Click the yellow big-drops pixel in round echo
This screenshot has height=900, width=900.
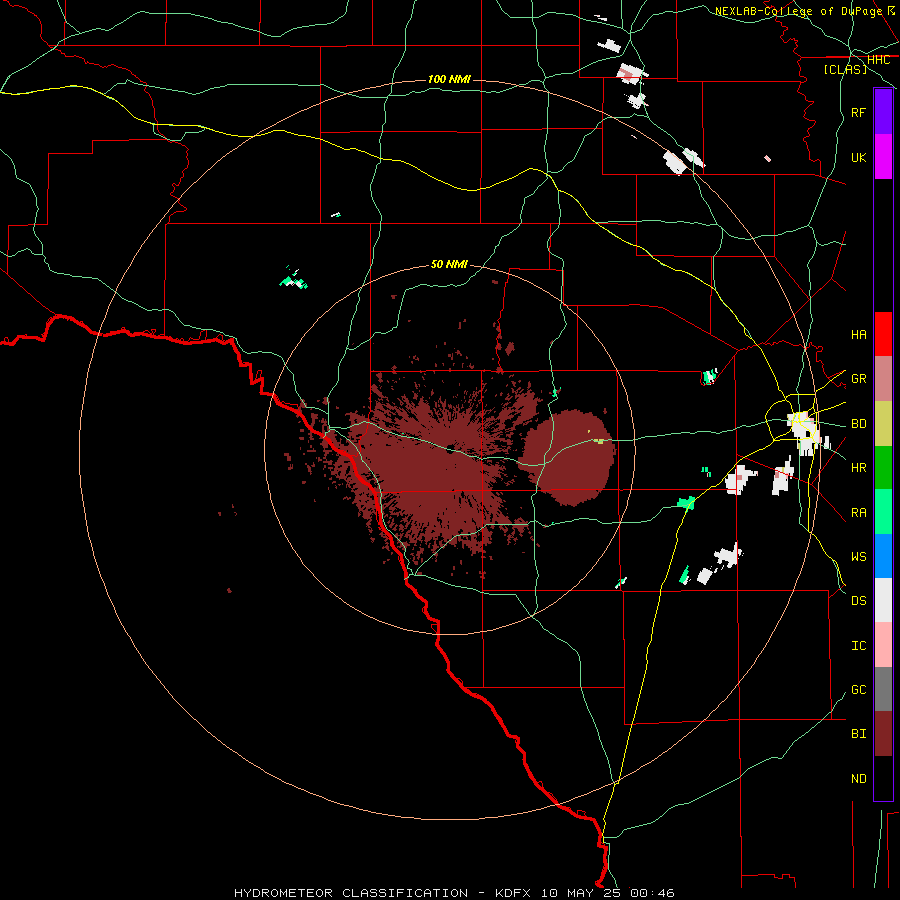(x=599, y=441)
